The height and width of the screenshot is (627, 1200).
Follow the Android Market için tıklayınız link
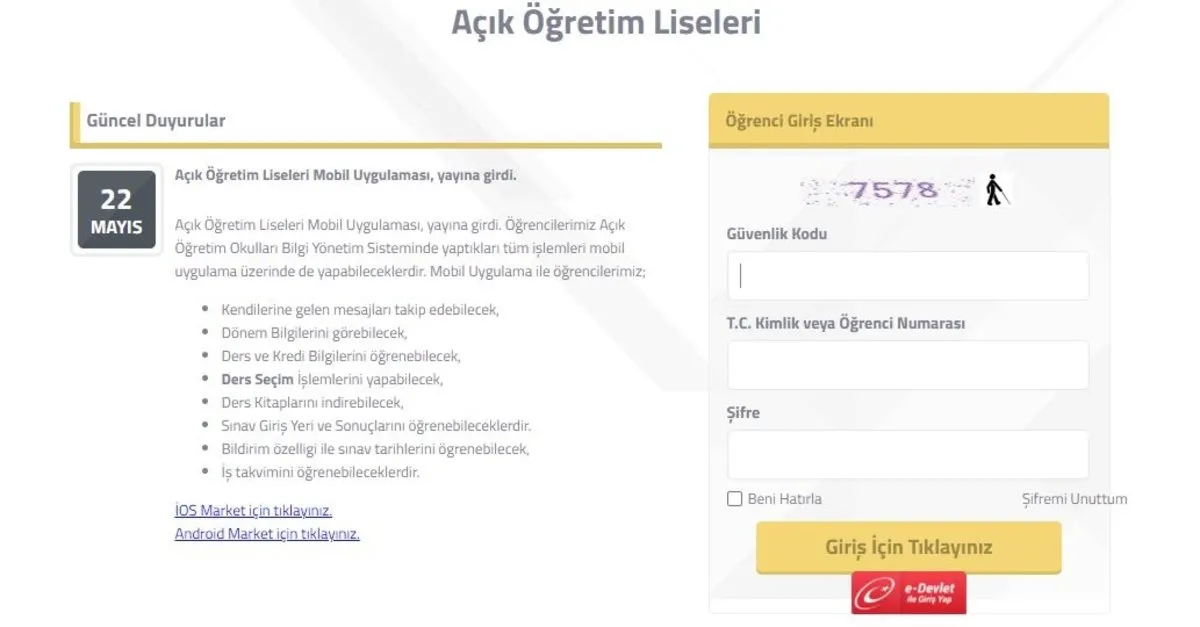tap(267, 534)
